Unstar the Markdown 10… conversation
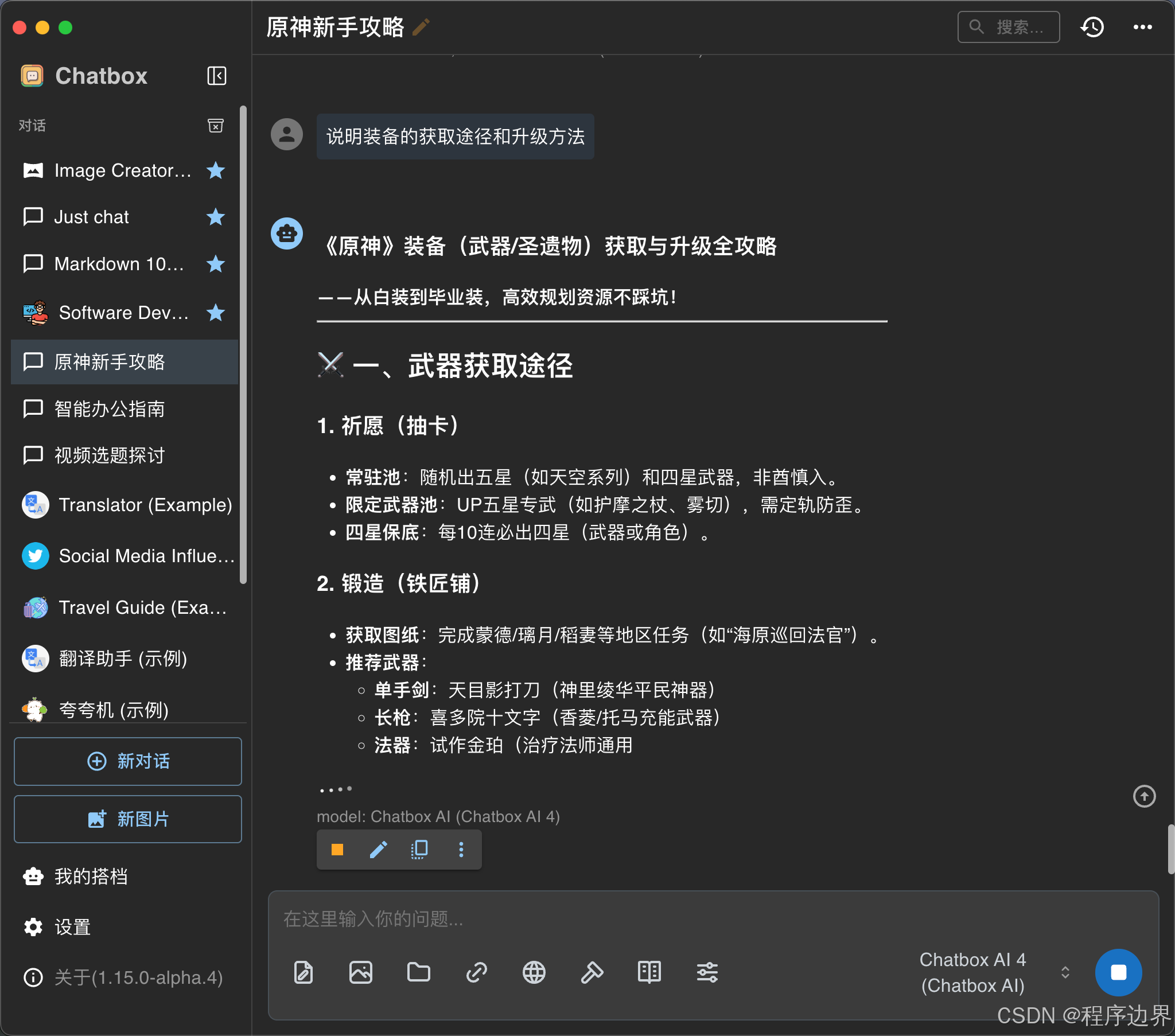 216,263
